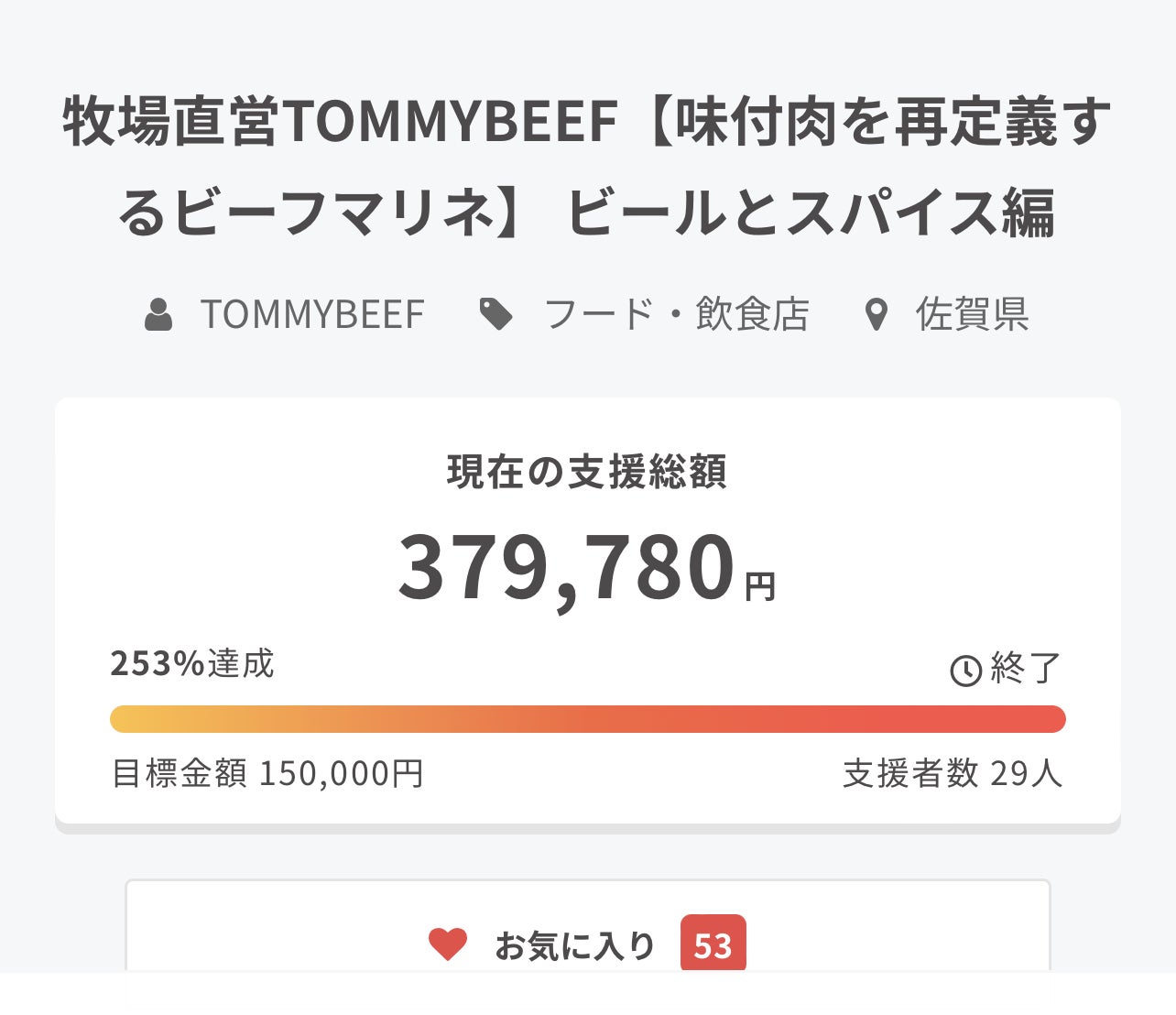Click the project title heading text
The width and height of the screenshot is (1176, 1015).
tap(587, 123)
